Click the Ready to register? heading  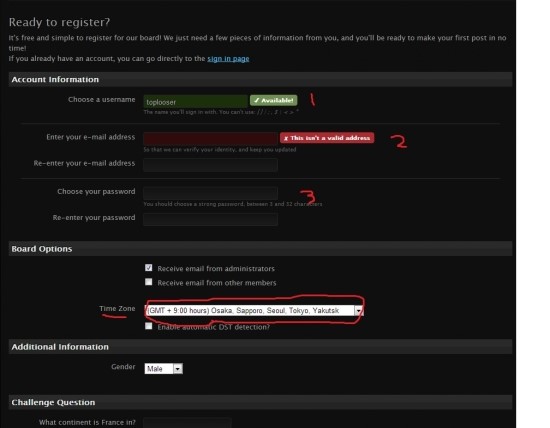click(59, 22)
